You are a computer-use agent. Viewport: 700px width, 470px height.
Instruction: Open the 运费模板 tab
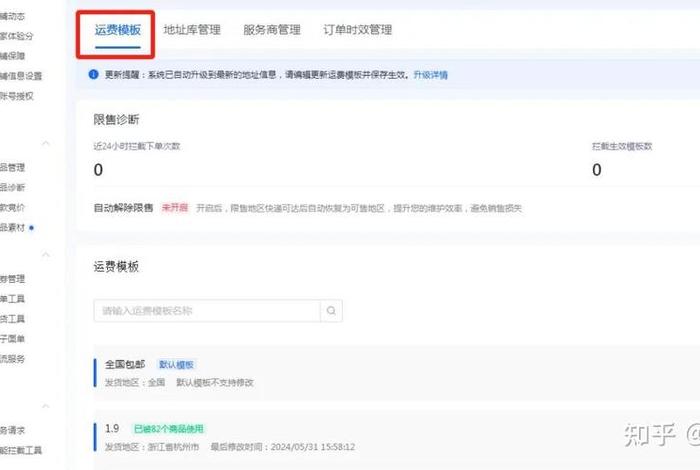coord(118,30)
